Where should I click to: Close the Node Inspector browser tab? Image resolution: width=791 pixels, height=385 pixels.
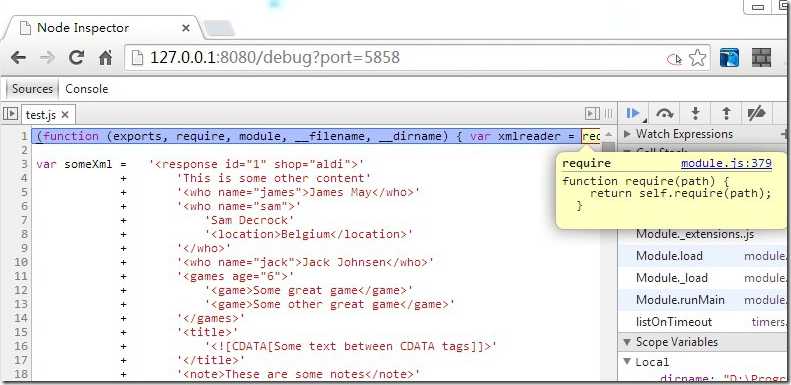click(186, 28)
